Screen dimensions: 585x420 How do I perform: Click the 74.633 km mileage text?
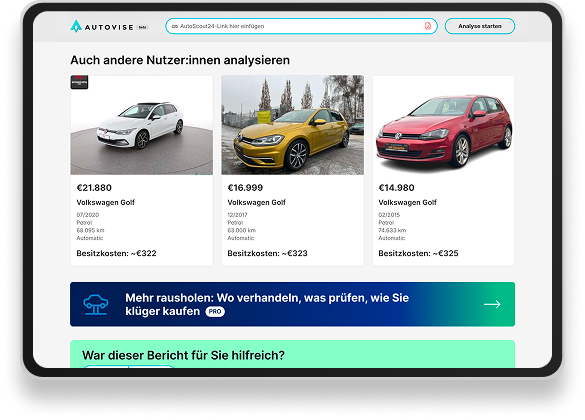(x=392, y=230)
